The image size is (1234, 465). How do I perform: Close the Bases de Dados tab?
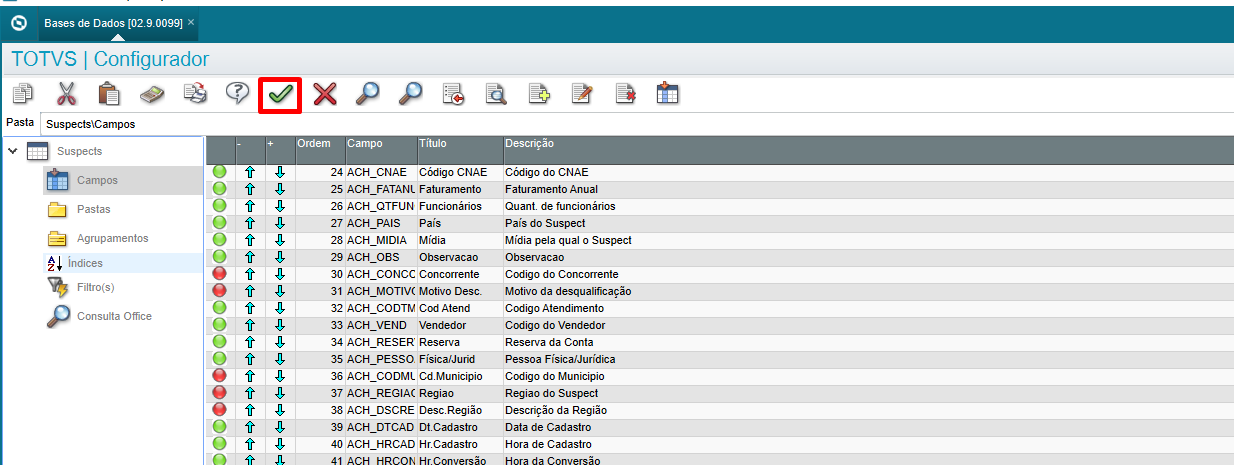[x=191, y=22]
